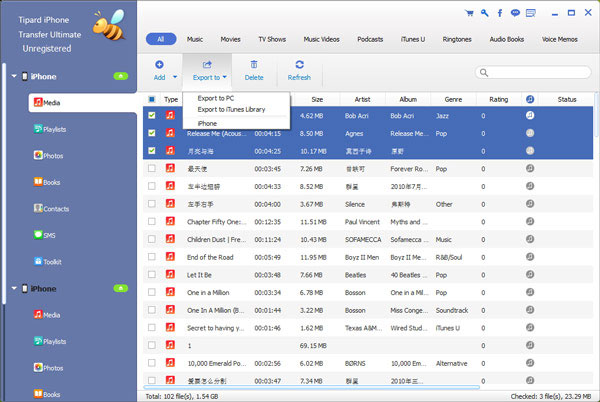Click the ringtone icon in Let It Be row
The image size is (600, 402).
(x=530, y=274)
